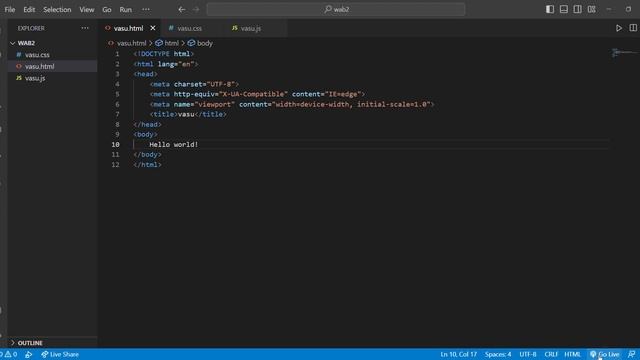The width and height of the screenshot is (640, 360).
Task: Toggle the secondary side bar layout icon
Action: 578,9
